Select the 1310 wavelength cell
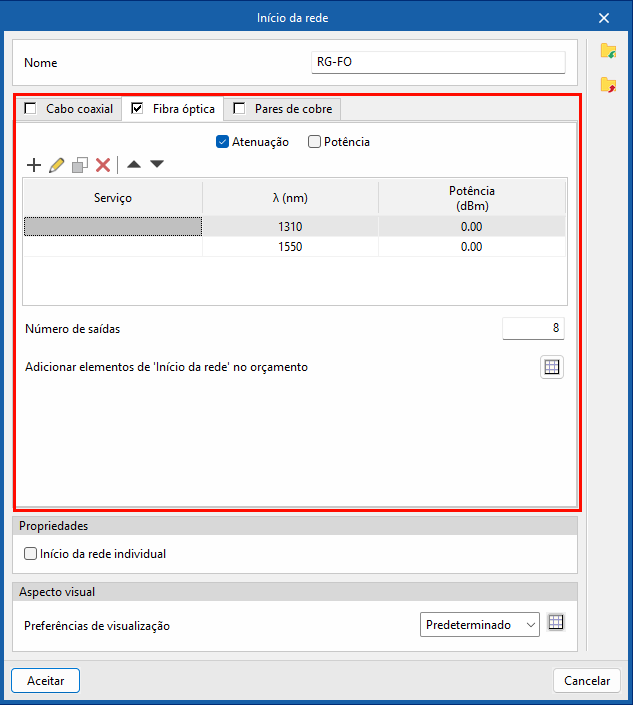This screenshot has height=705, width=633. point(290,226)
